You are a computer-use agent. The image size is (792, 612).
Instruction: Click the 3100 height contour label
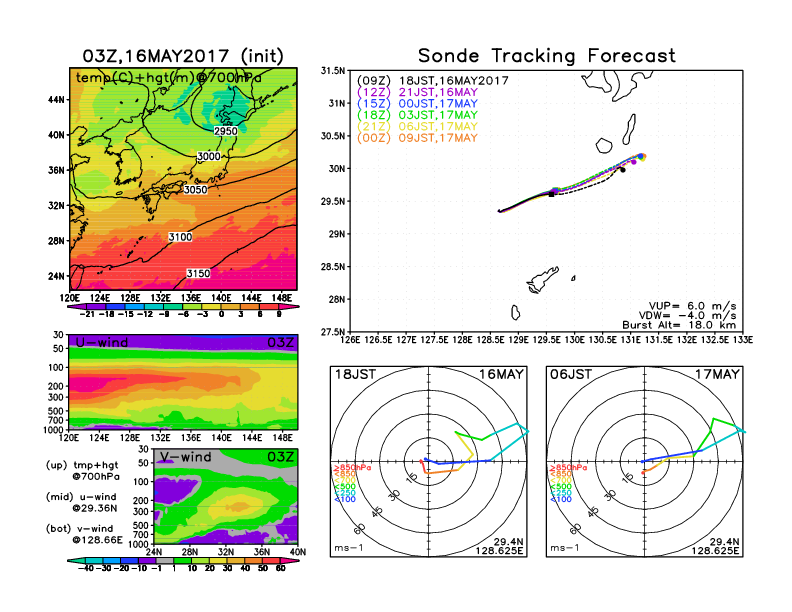[x=180, y=237]
